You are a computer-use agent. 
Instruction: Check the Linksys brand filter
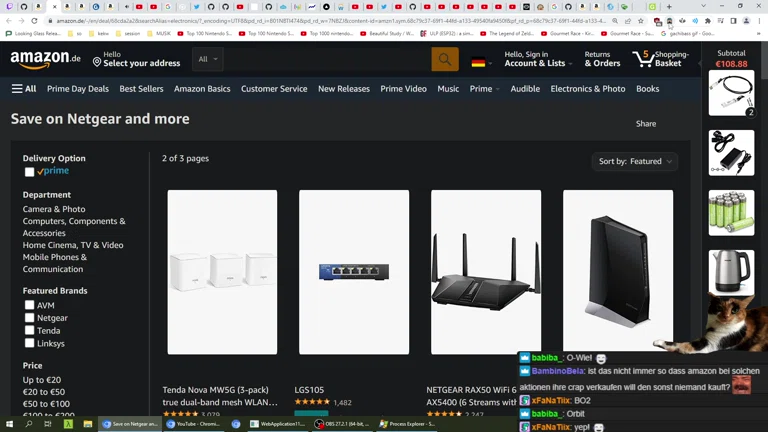[29, 343]
